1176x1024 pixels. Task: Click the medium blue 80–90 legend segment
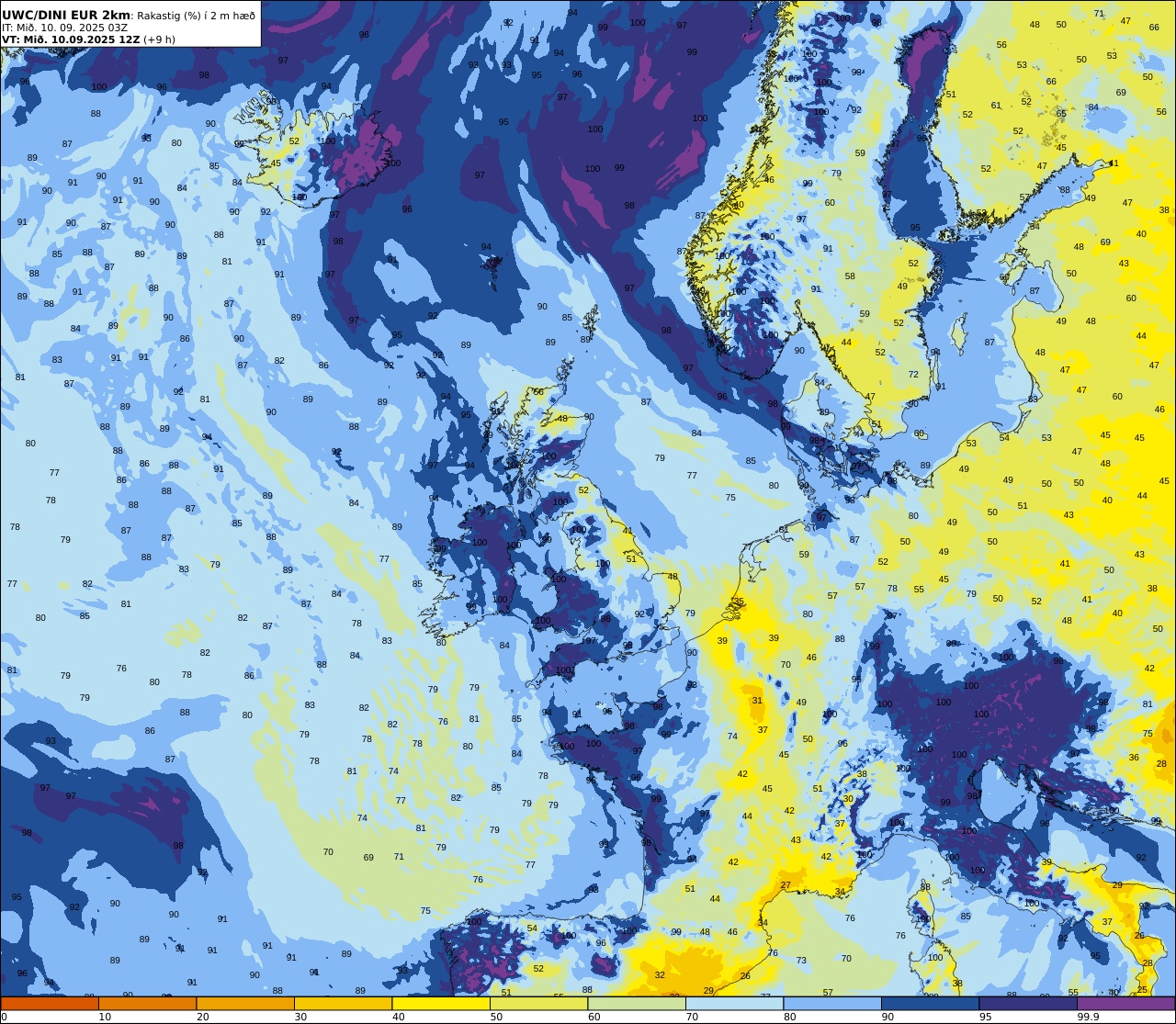[x=832, y=1004]
